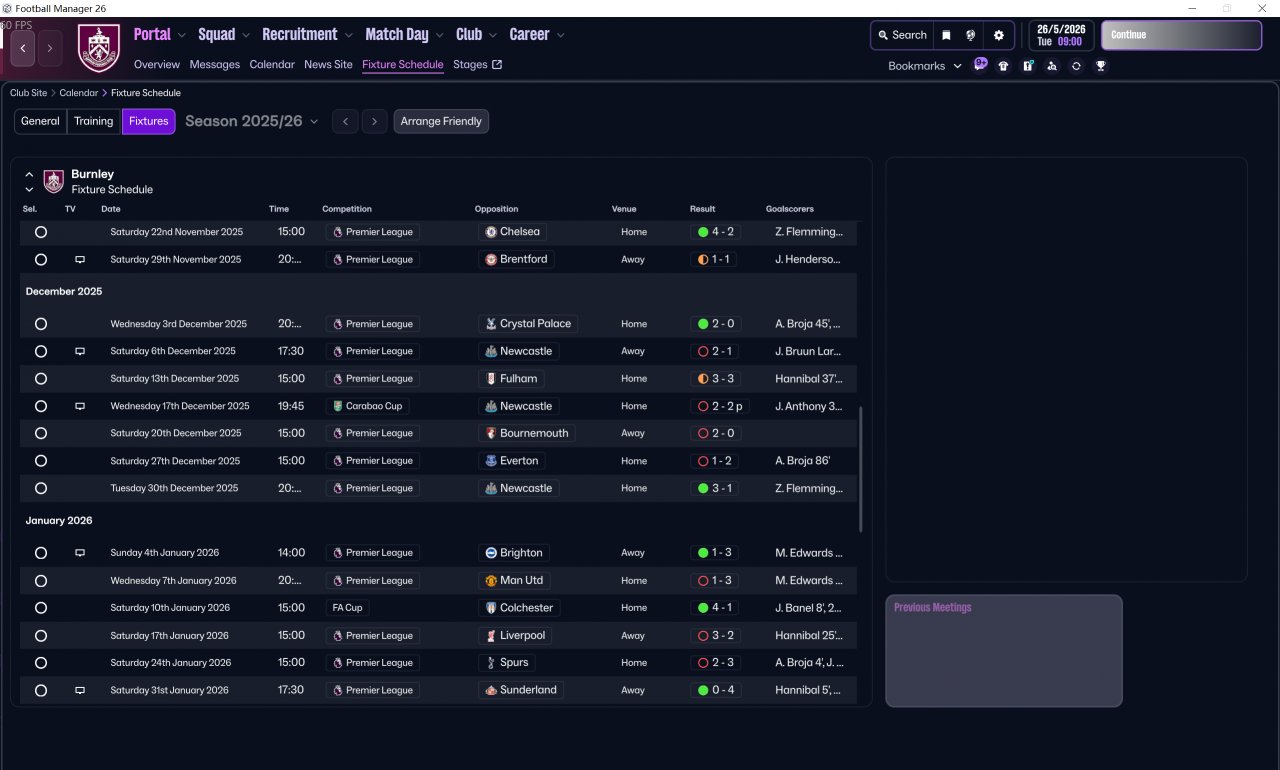Select the Colchester FA Cup fixture radio button
The image size is (1280, 770).
(x=41, y=608)
